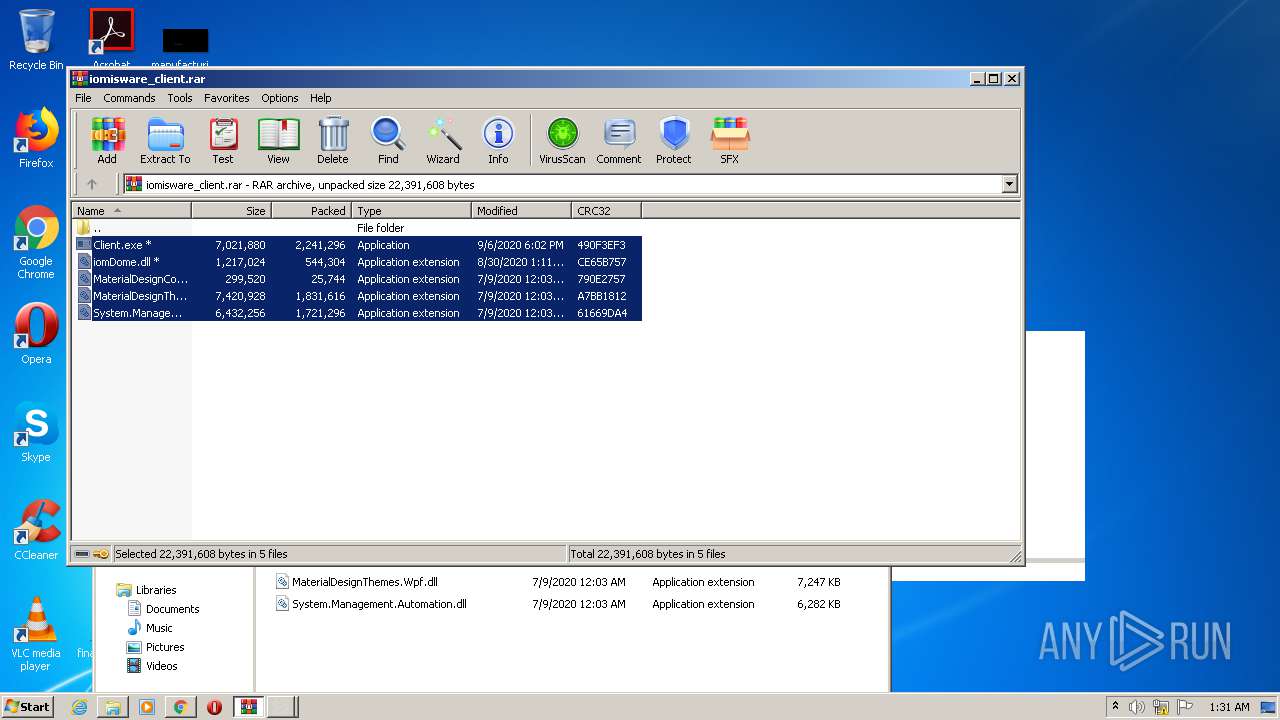1280x720 pixels.
Task: Run VirusScan on the archive
Action: pos(562,141)
